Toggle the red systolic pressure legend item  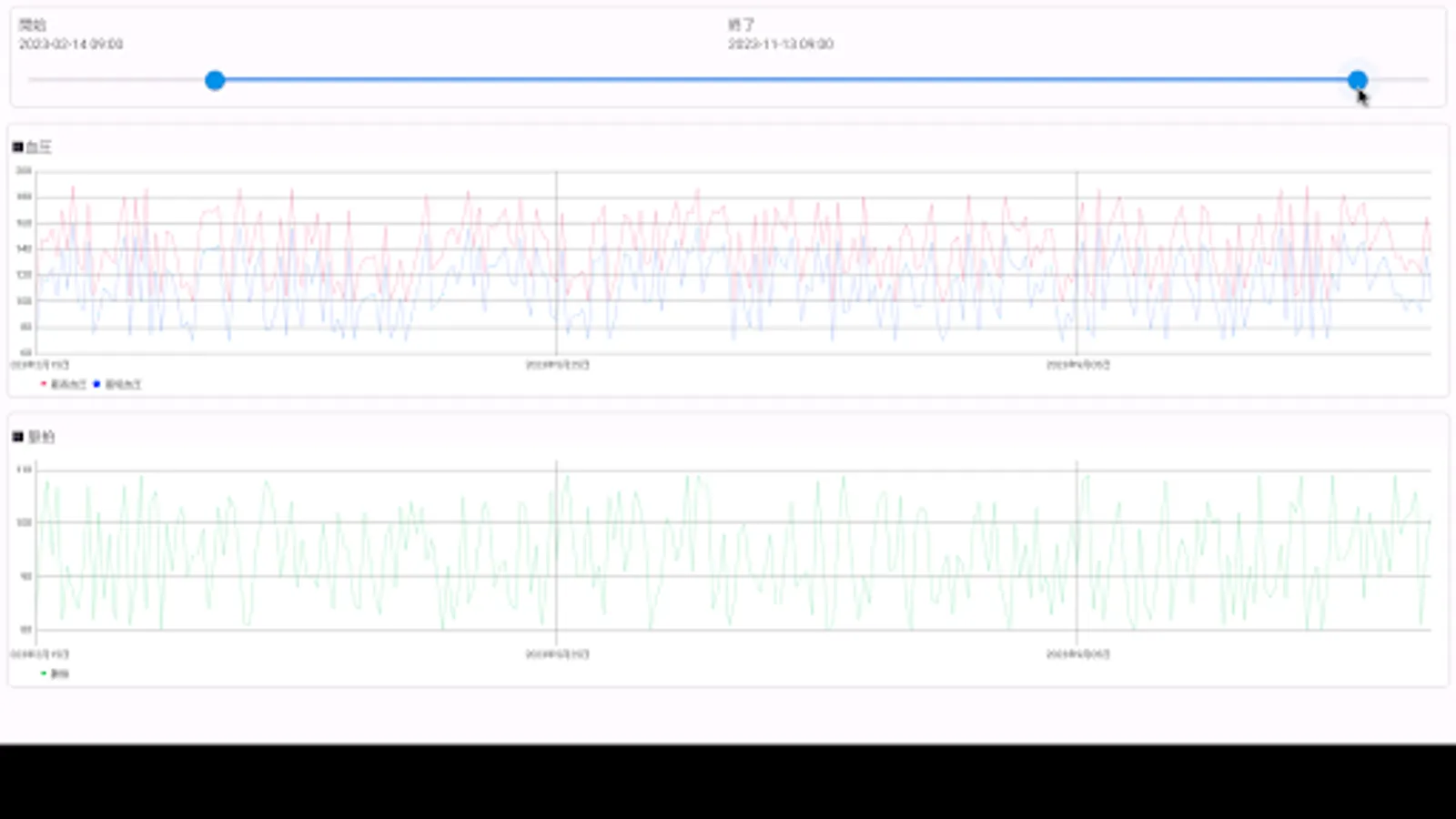tap(63, 384)
